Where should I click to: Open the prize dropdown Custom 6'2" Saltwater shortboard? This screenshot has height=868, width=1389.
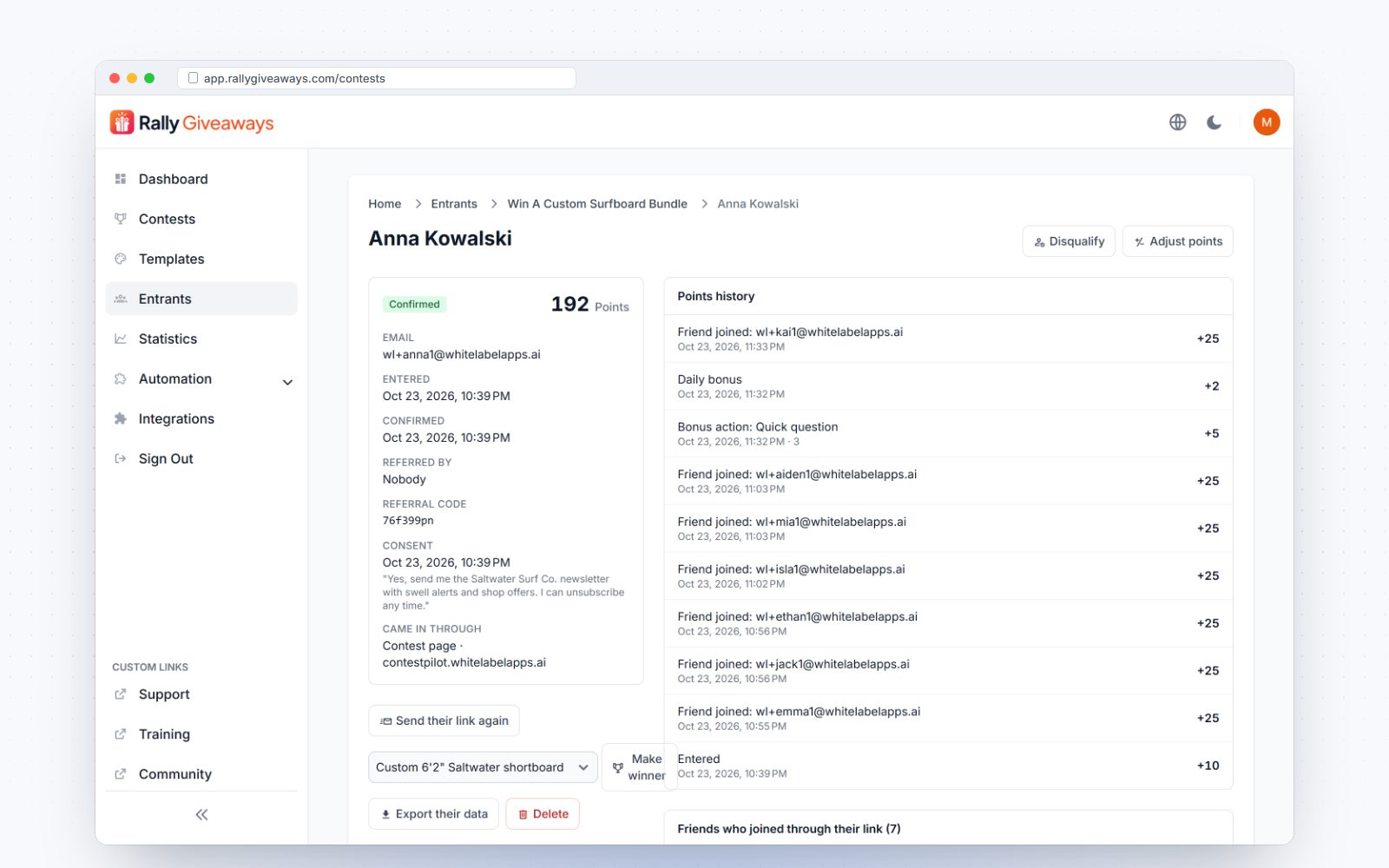tap(483, 767)
